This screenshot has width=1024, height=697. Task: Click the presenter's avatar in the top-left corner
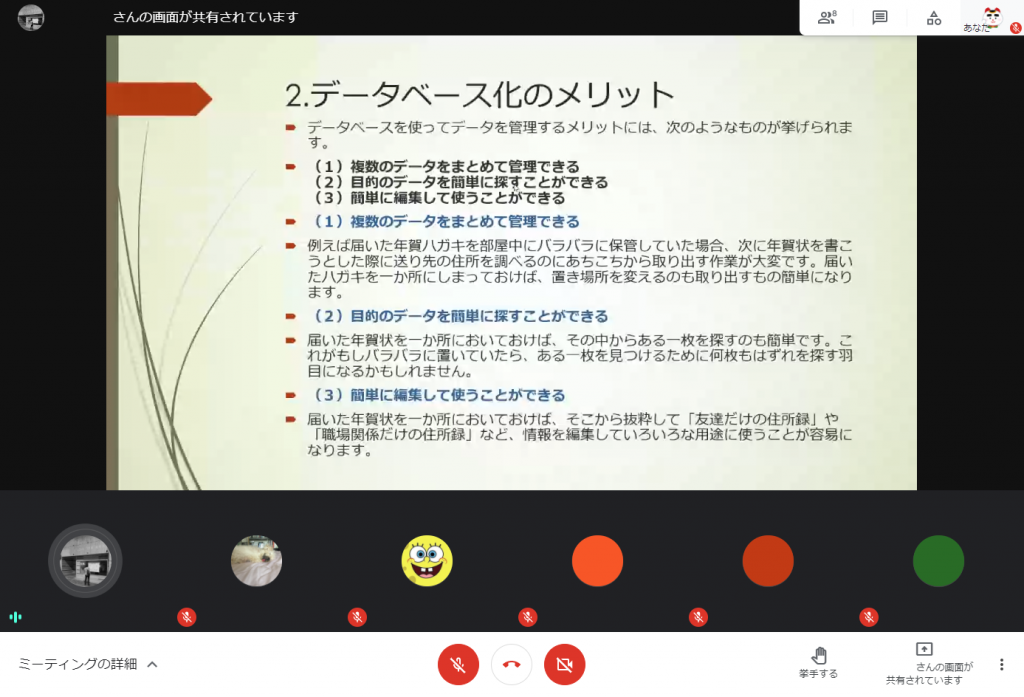[x=31, y=17]
